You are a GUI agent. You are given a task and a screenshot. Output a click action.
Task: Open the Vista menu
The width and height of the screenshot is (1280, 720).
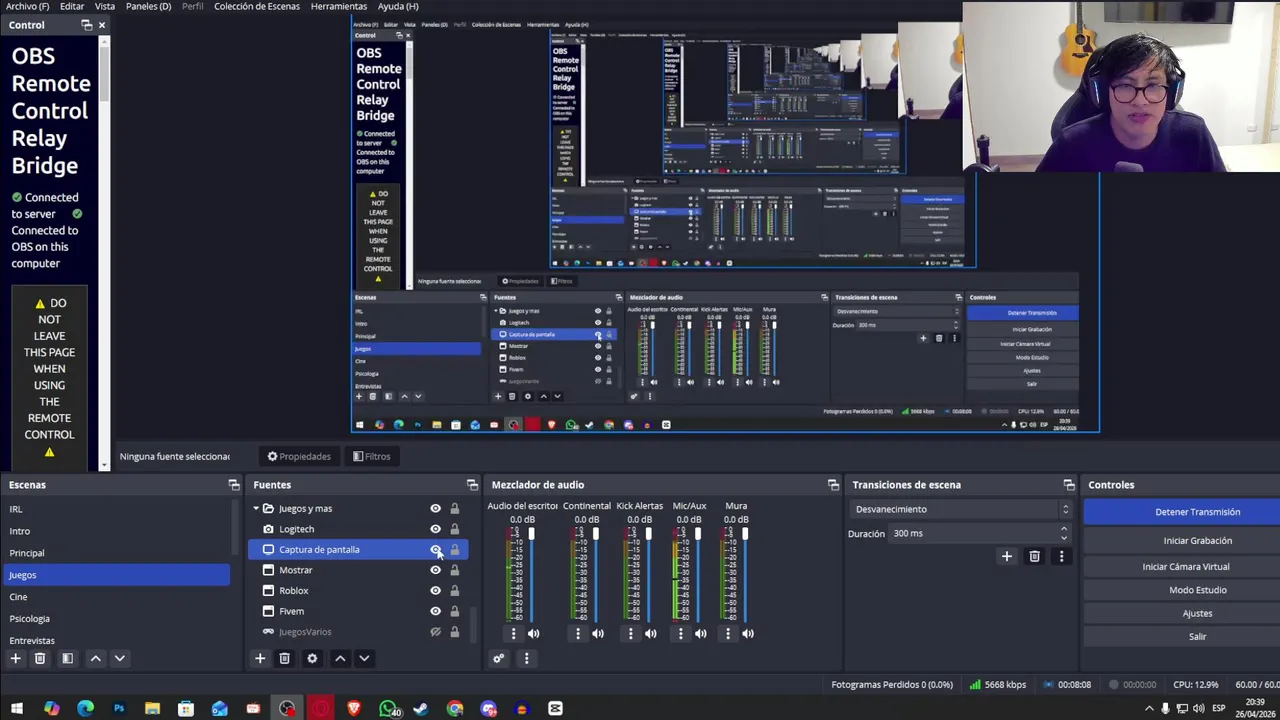(x=105, y=6)
